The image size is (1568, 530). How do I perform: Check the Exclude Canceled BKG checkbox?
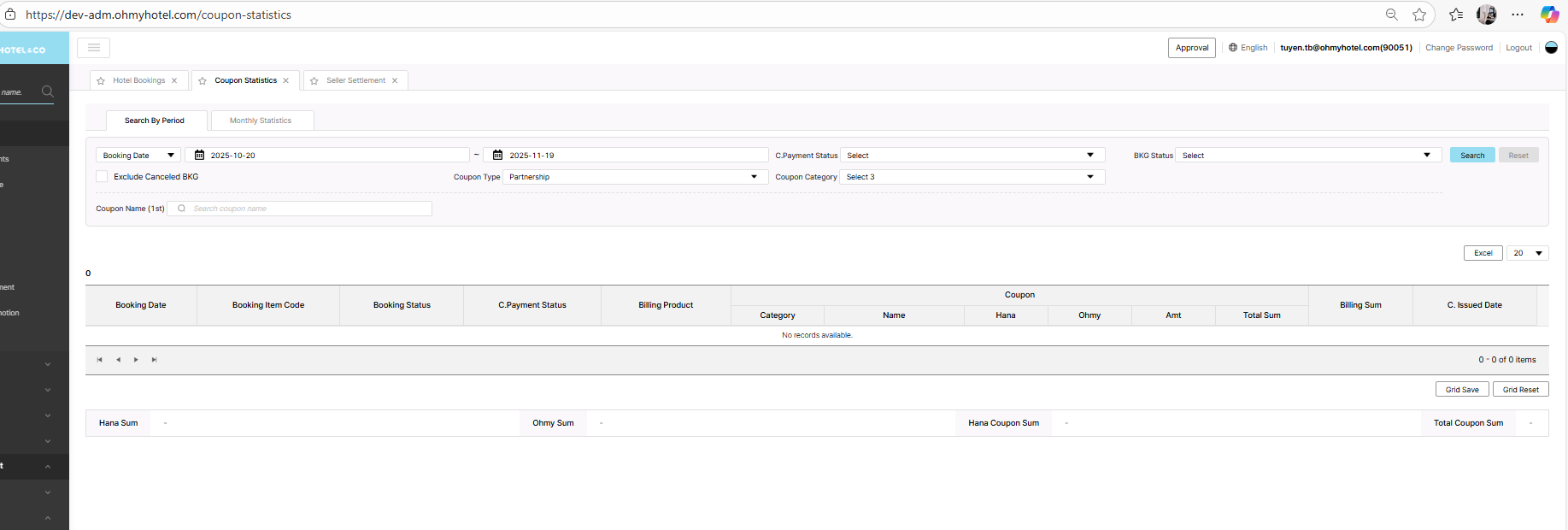click(103, 177)
